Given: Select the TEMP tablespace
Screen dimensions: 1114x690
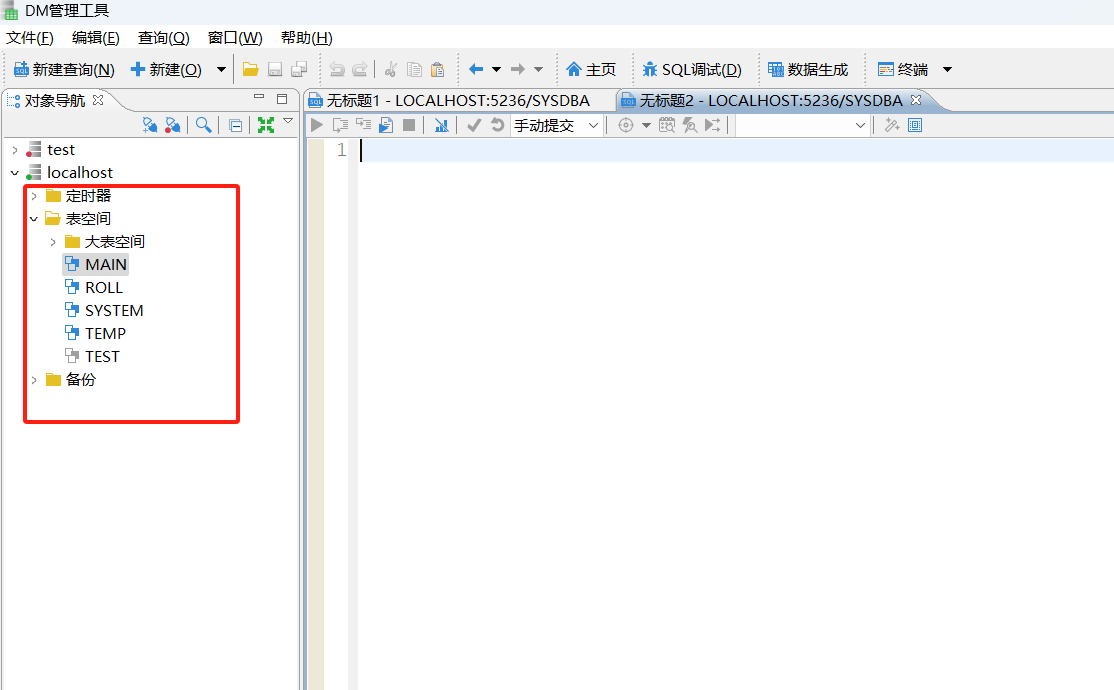Looking at the screenshot, I should click(x=95, y=333).
